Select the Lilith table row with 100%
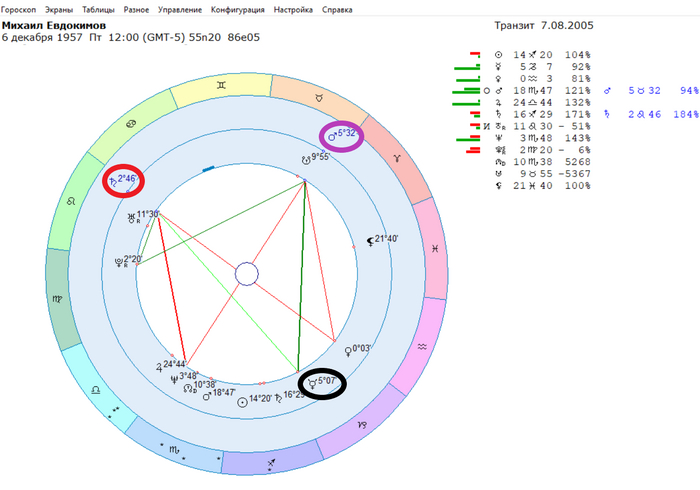This screenshot has height=490, width=700. click(x=542, y=186)
